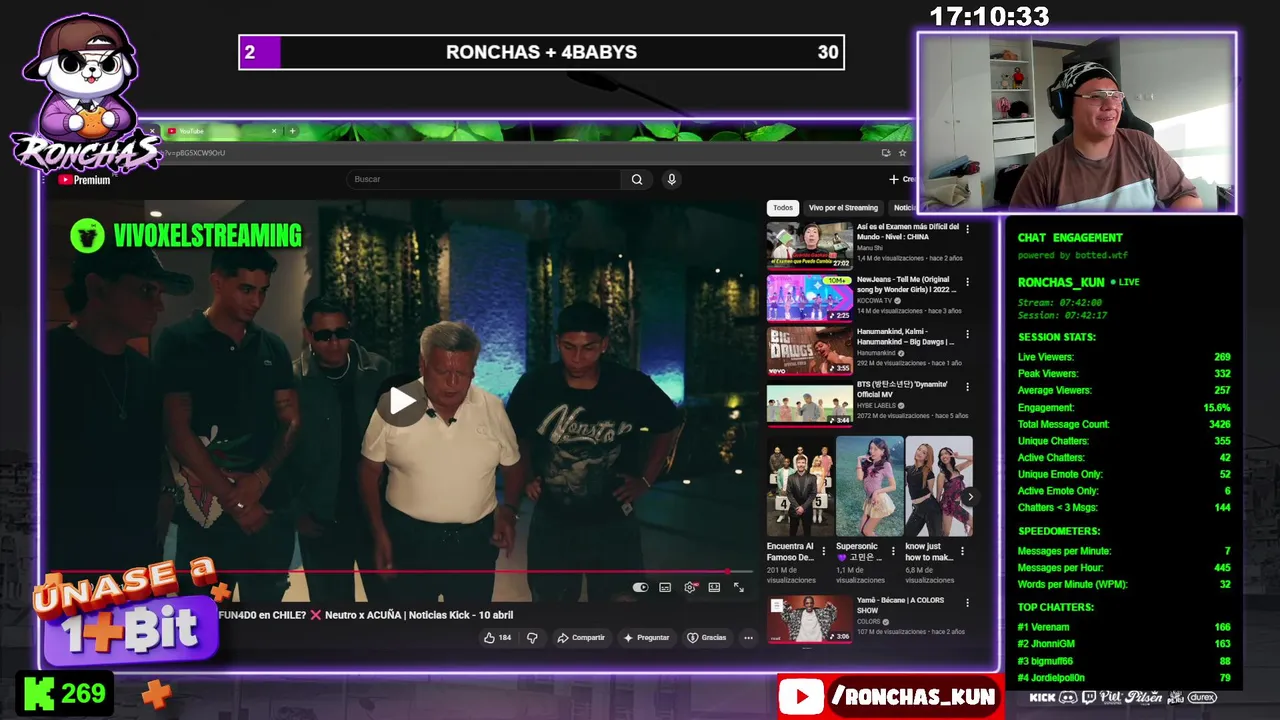
Task: Click the cast icon in address bar
Action: (x=886, y=153)
